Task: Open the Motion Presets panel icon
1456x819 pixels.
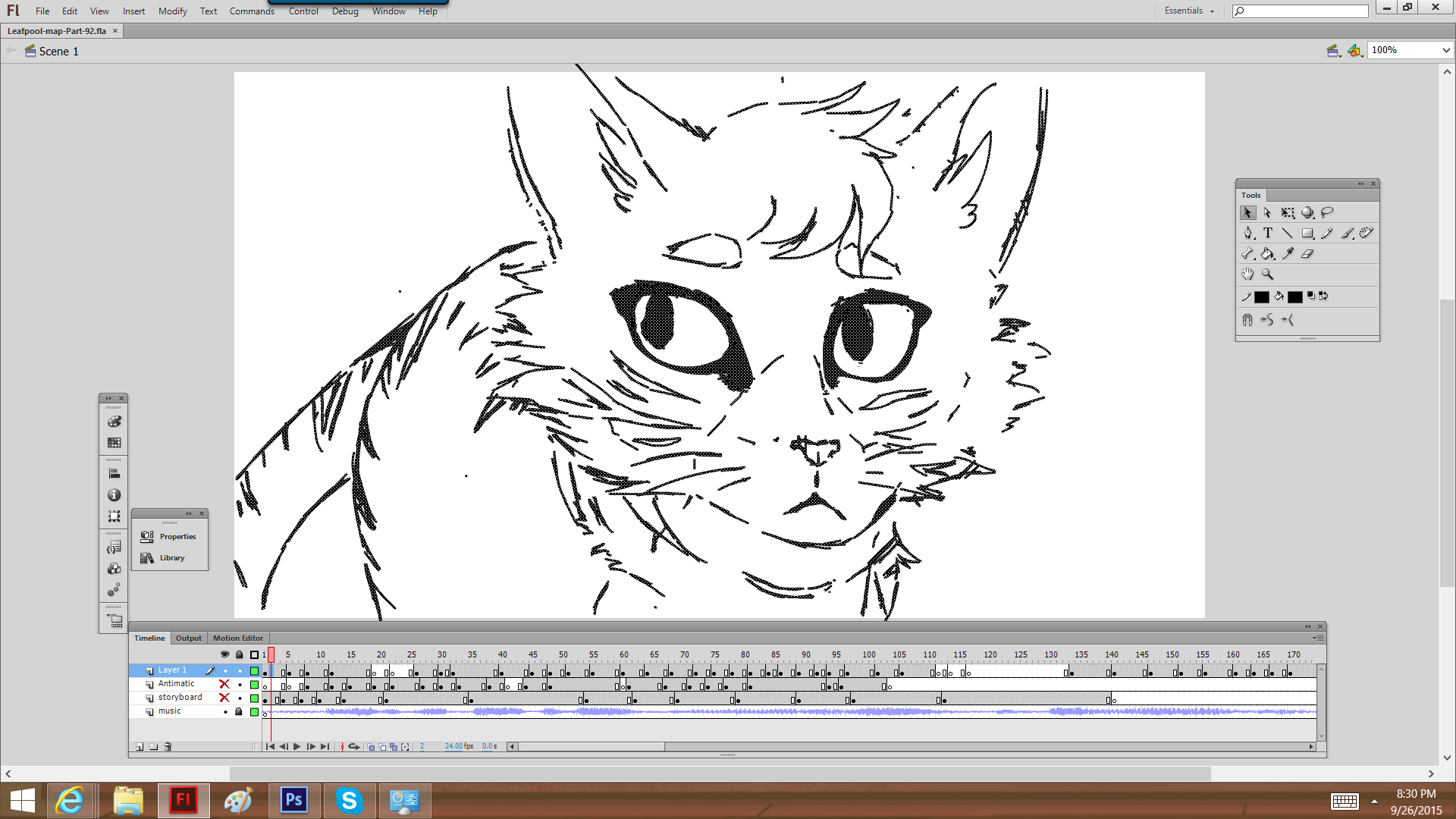Action: tap(114, 590)
